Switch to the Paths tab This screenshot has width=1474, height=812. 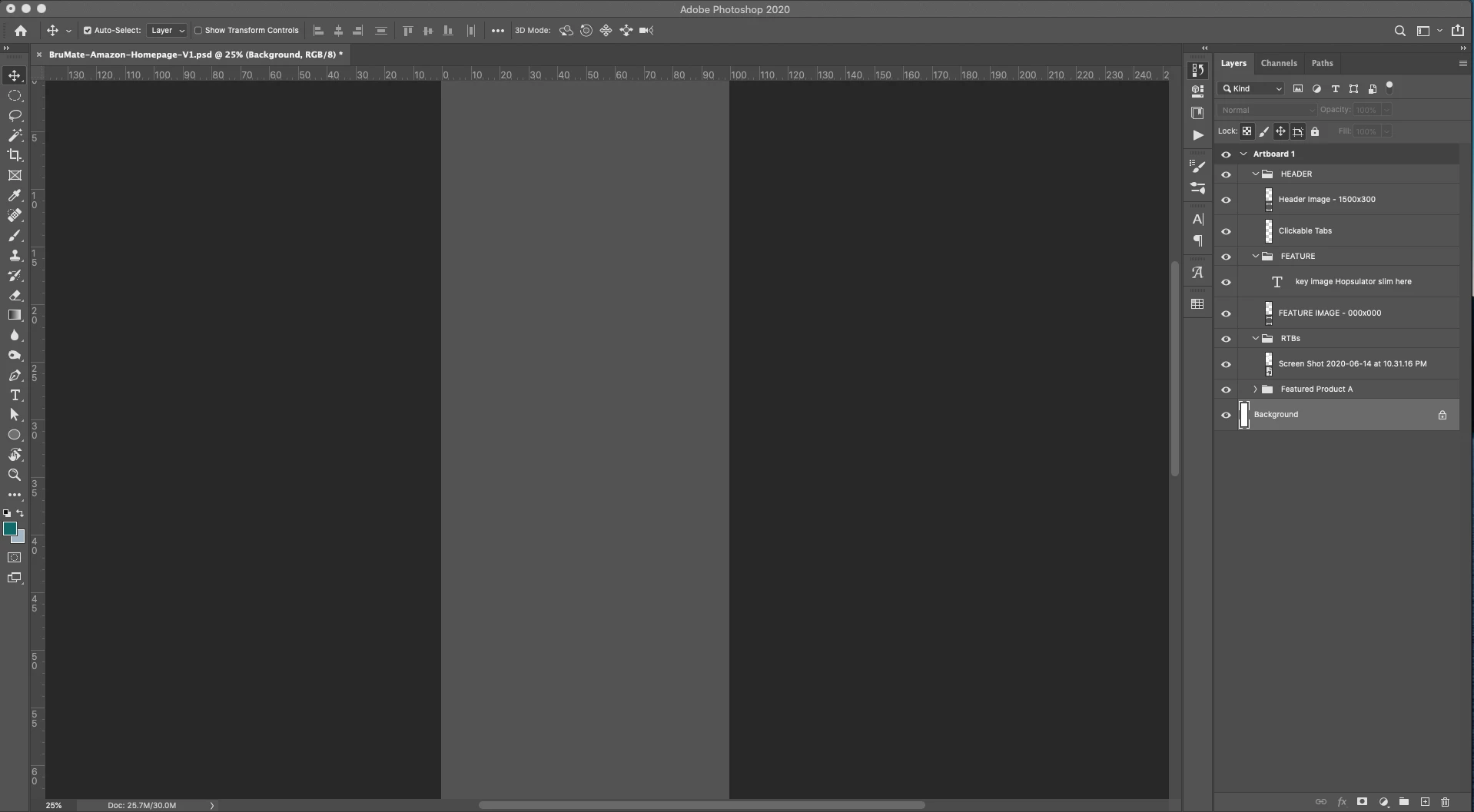tap(1322, 63)
